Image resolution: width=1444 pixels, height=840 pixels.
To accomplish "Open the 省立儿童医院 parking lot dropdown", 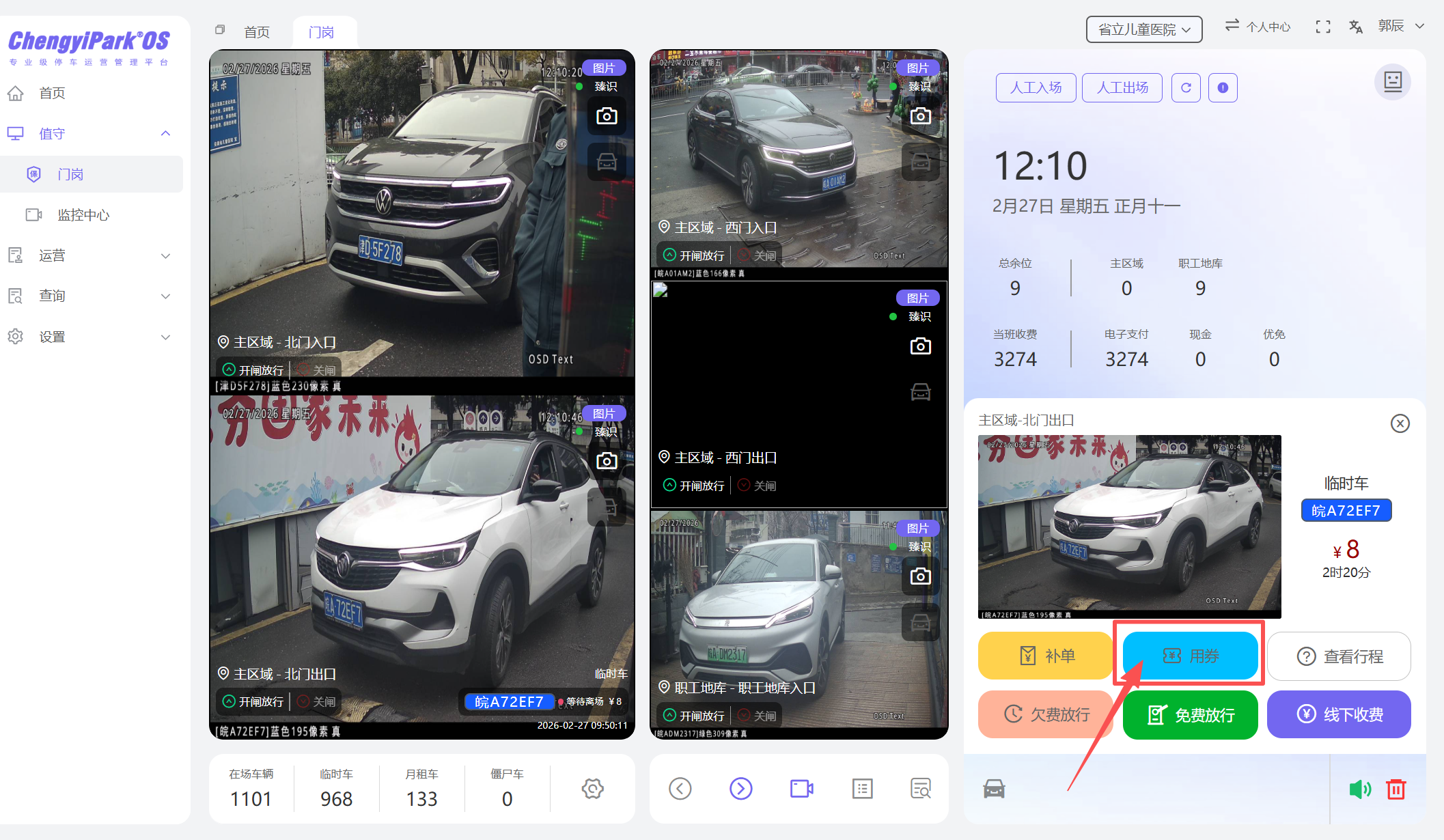I will [1144, 29].
